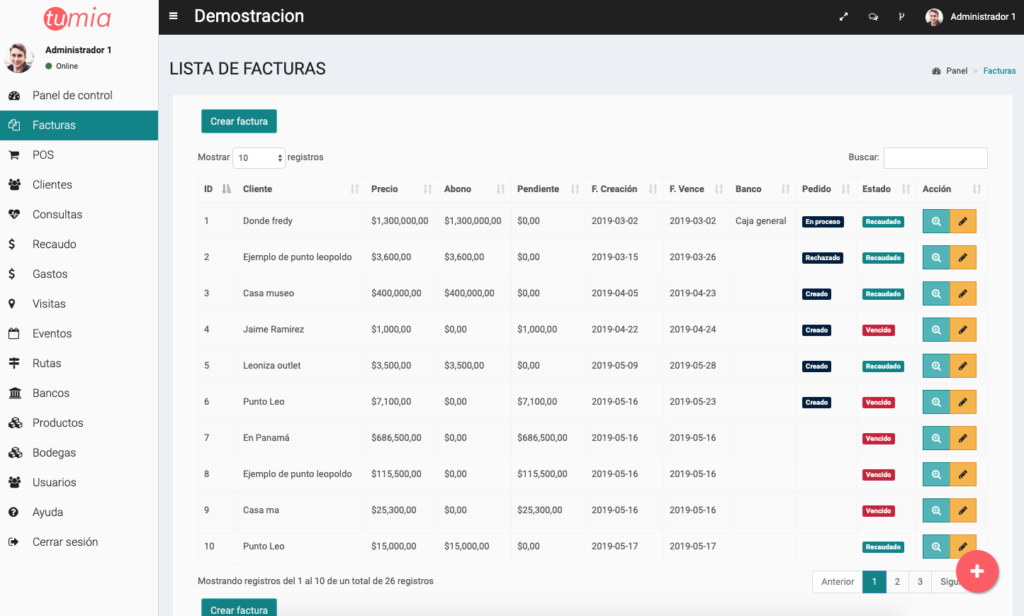Sort table by Cliente column
This screenshot has width=1024, height=616.
[301, 189]
